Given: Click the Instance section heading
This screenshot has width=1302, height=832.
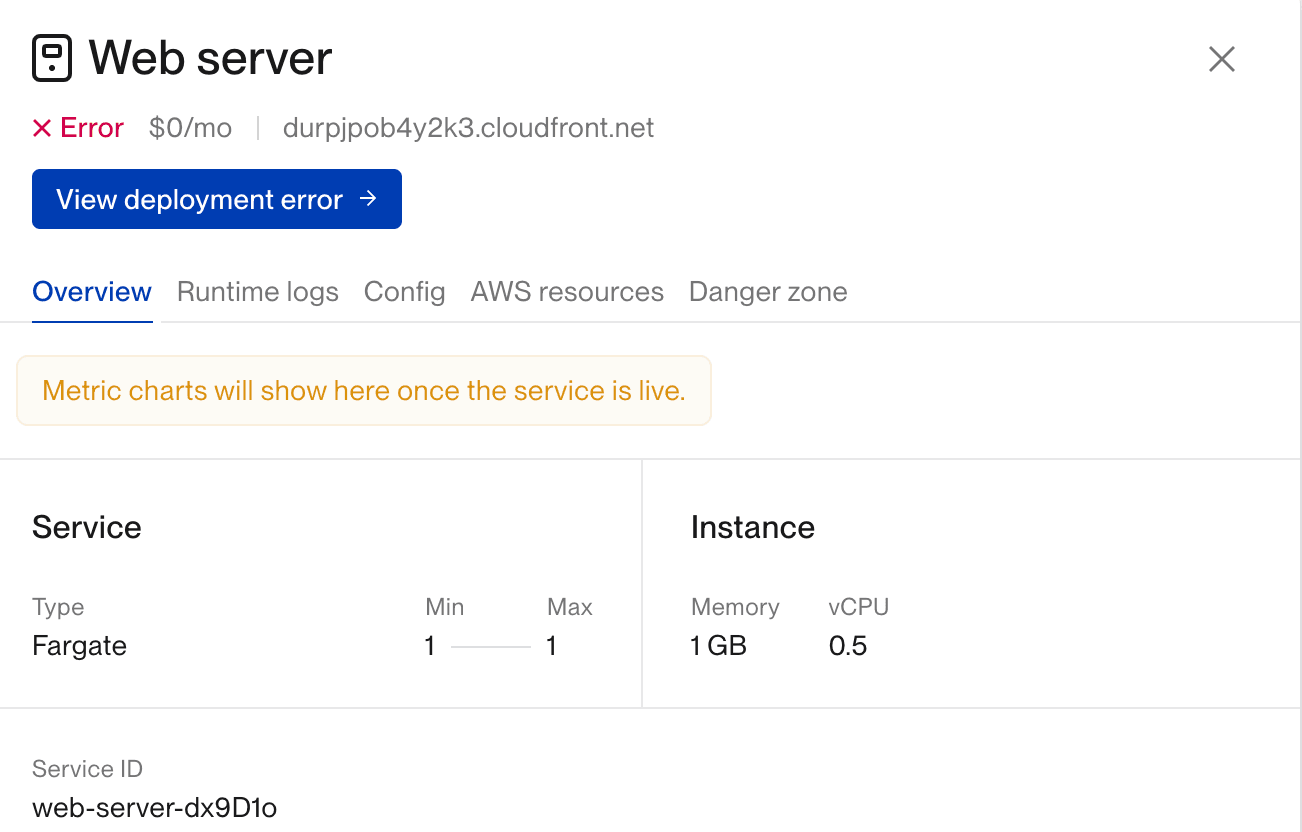Looking at the screenshot, I should point(753,527).
